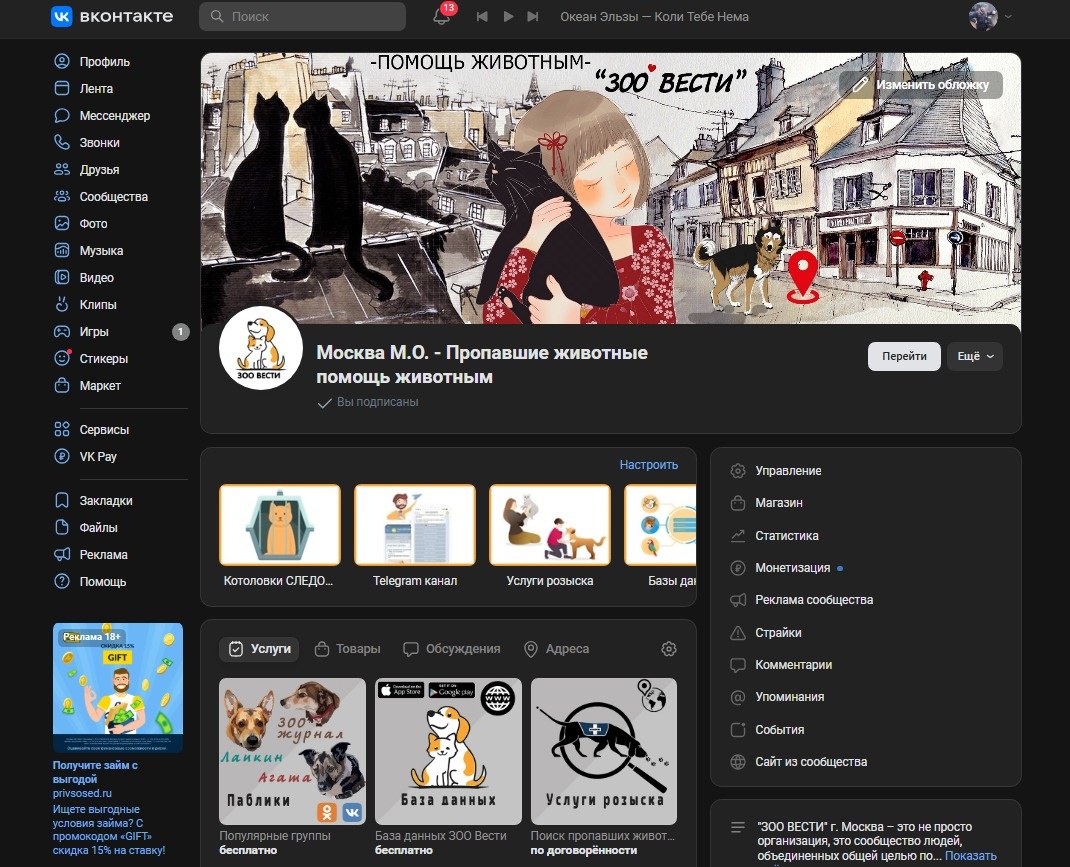Click the loan advertisement image
The height and width of the screenshot is (867, 1070).
[118, 688]
